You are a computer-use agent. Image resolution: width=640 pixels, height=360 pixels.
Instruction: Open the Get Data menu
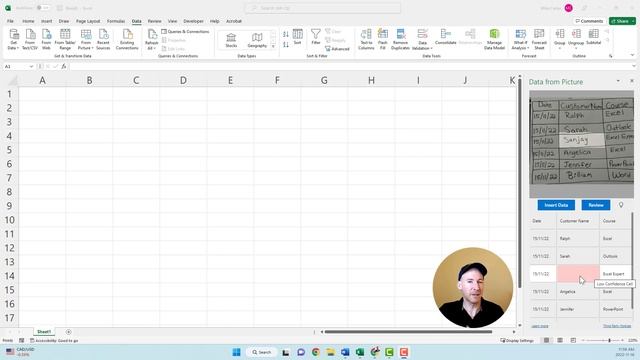click(13, 40)
